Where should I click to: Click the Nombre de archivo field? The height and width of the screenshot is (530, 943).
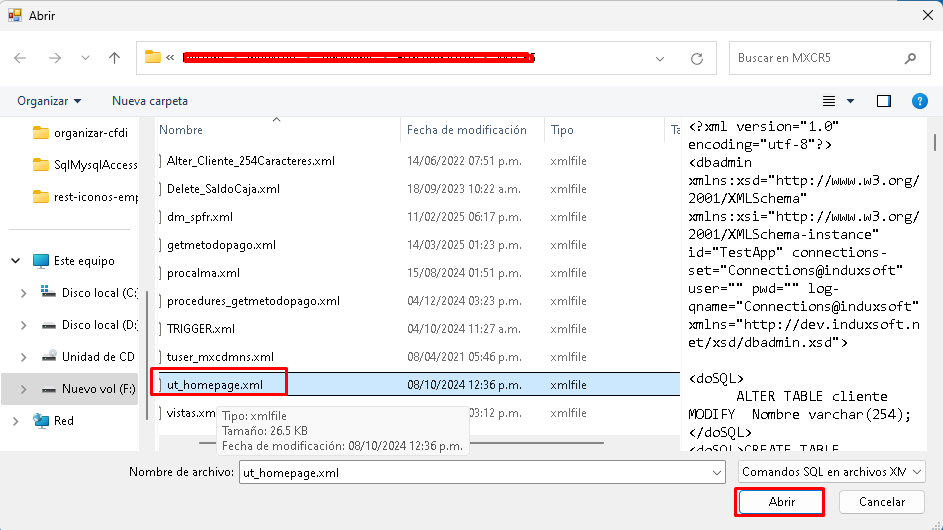(x=480, y=471)
